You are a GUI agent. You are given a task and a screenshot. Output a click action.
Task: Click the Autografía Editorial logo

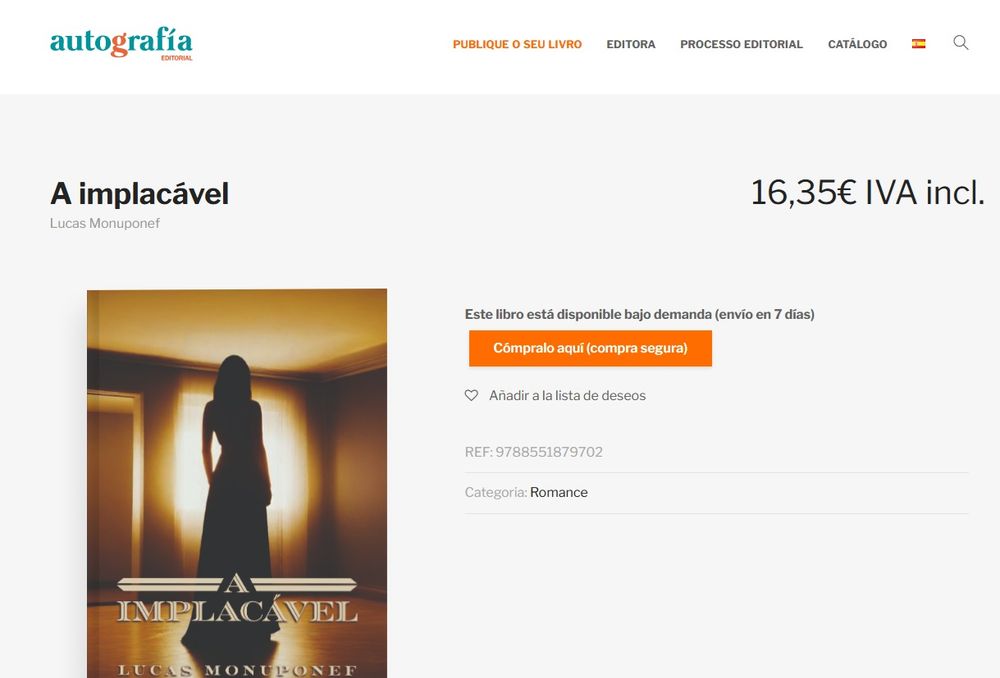tap(121, 43)
